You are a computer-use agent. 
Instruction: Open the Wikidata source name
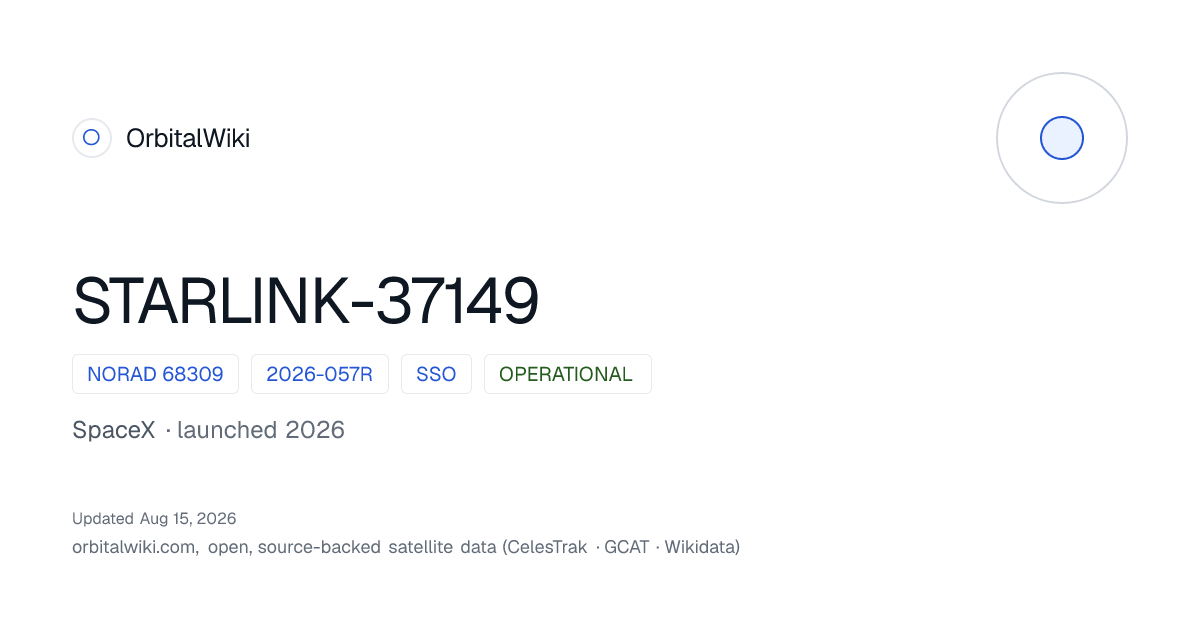699,547
